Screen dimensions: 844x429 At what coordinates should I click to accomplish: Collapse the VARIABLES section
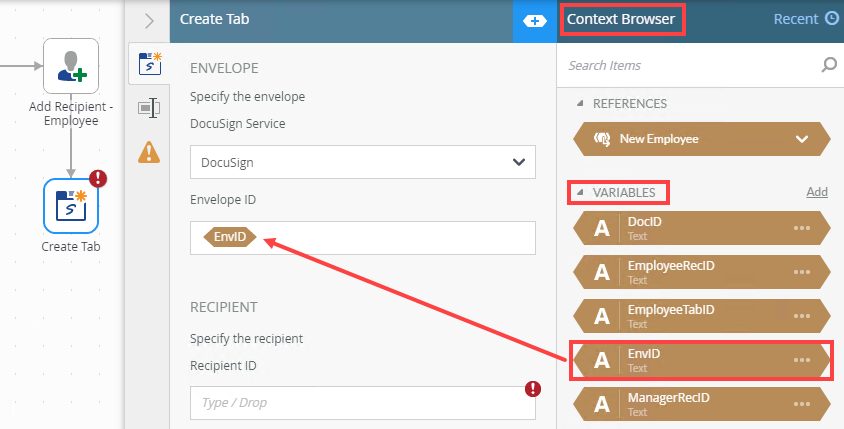(x=579, y=191)
